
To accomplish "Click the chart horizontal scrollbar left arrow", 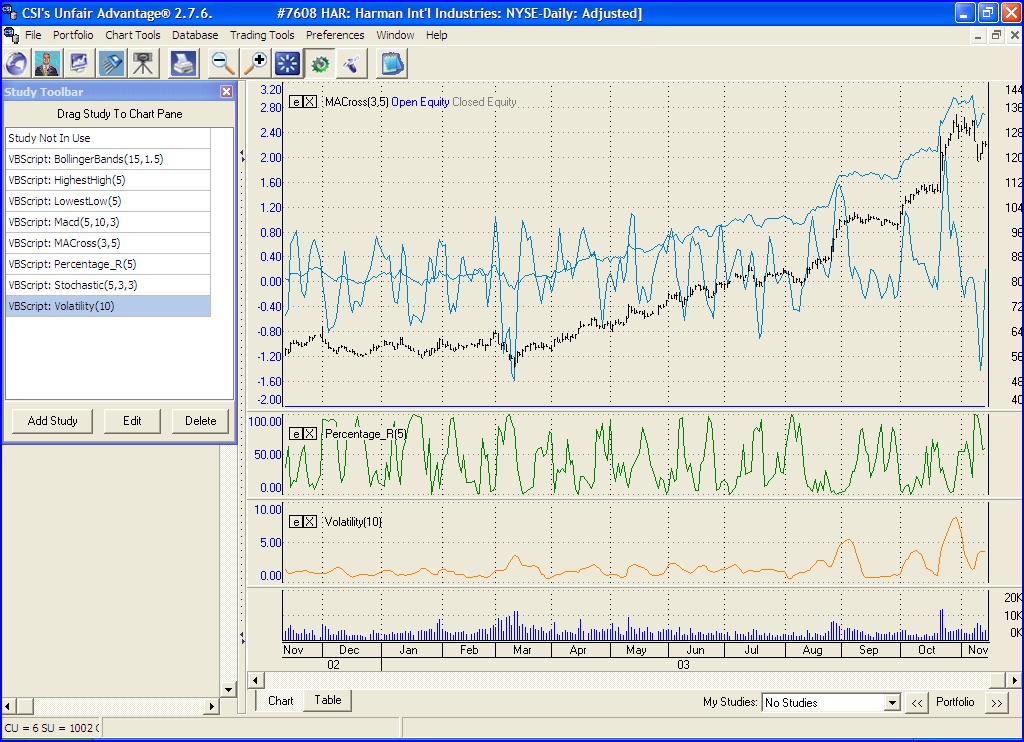I will pyautogui.click(x=256, y=680).
